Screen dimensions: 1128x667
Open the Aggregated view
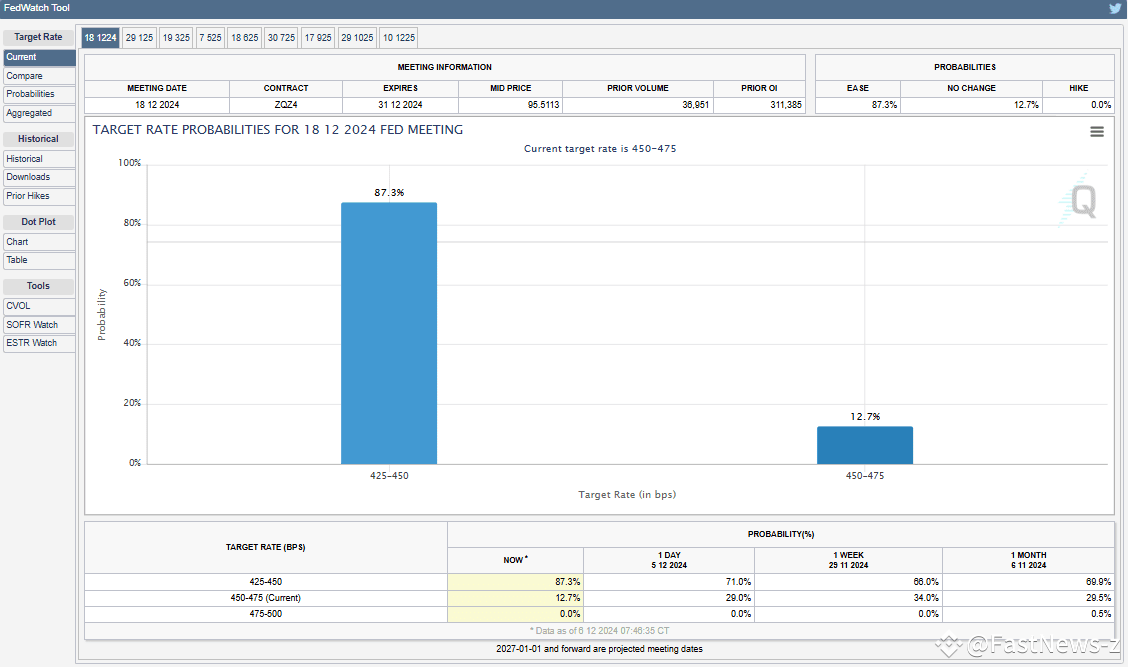[x=39, y=113]
